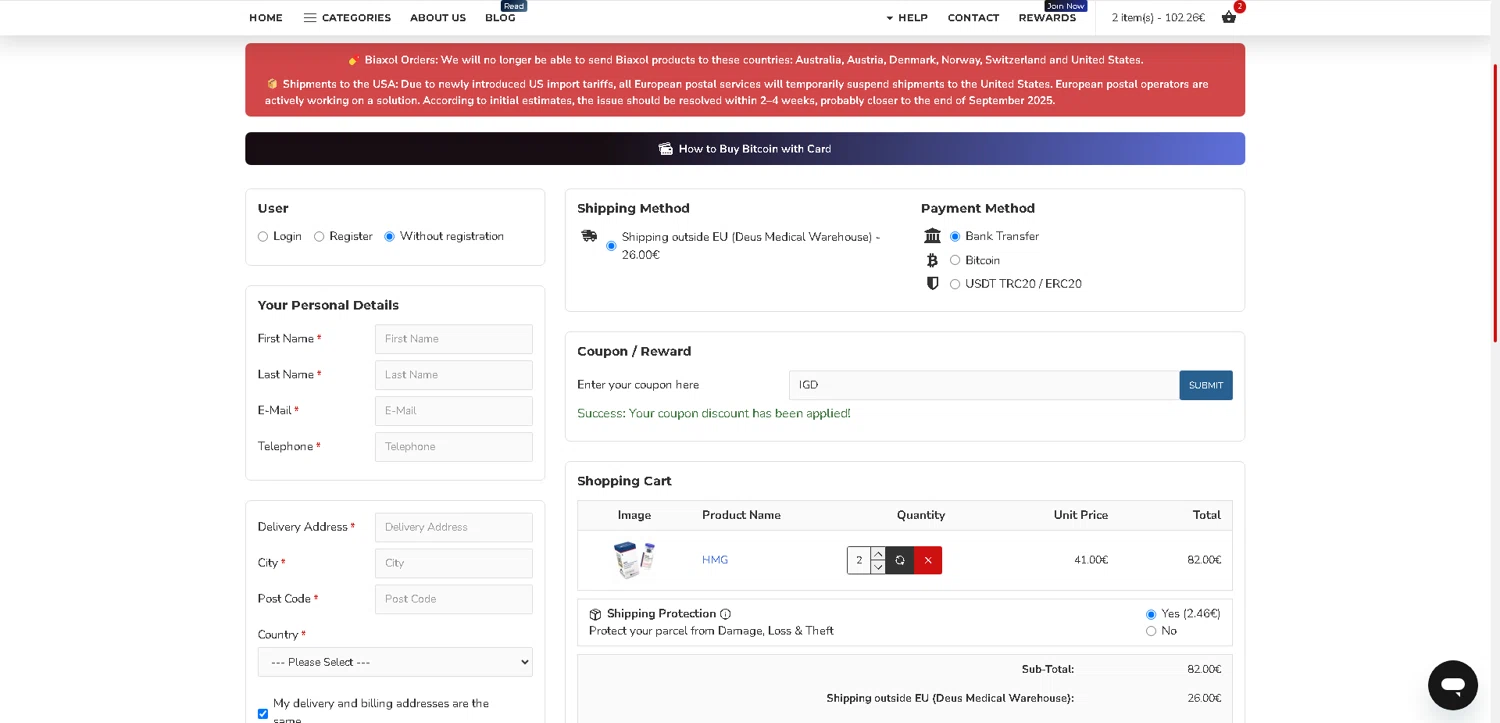Click the coupon success message
The image size is (1500, 723).
pos(714,413)
